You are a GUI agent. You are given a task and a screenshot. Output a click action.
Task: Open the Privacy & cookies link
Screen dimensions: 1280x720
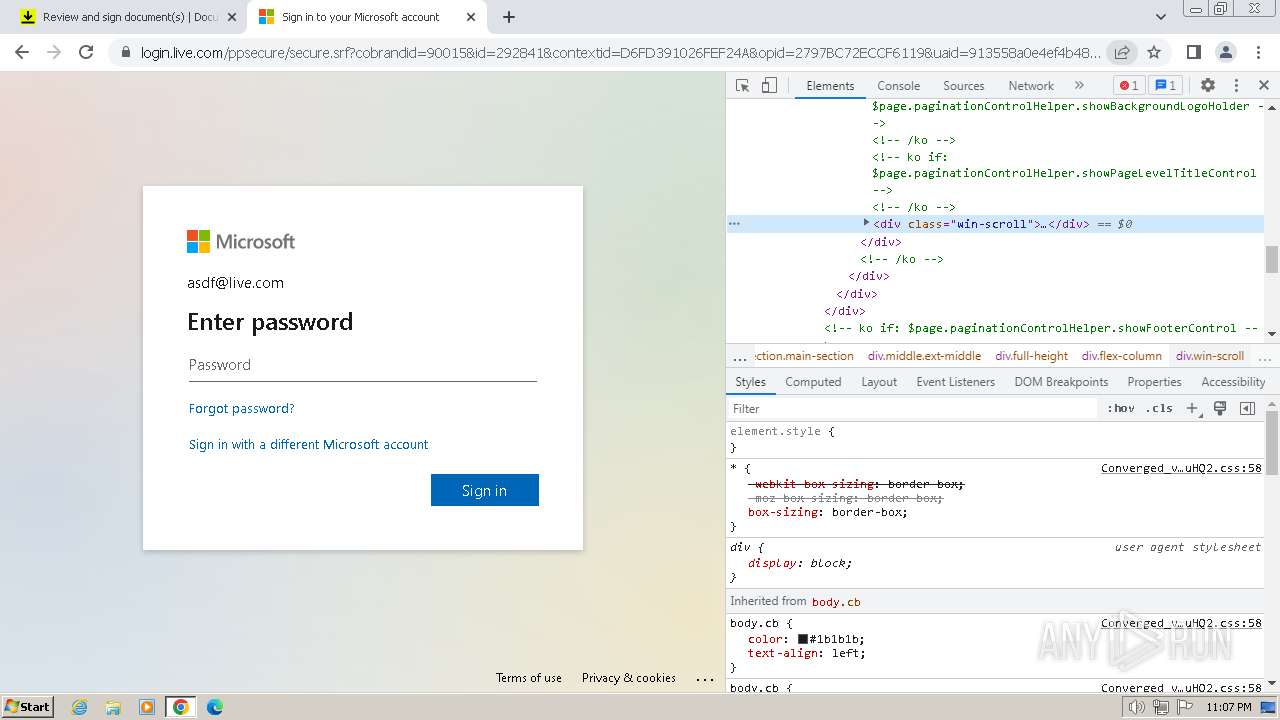(x=629, y=678)
